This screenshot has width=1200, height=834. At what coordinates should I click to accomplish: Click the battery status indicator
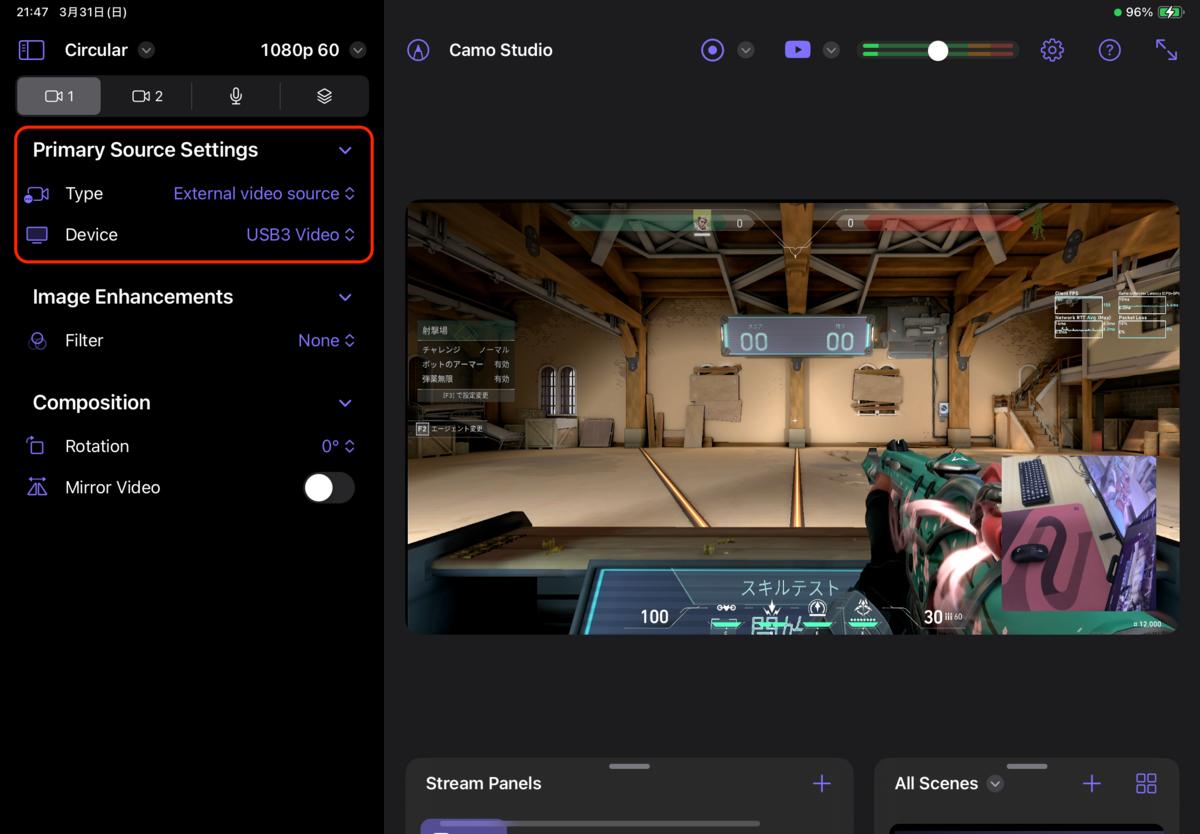click(1170, 12)
